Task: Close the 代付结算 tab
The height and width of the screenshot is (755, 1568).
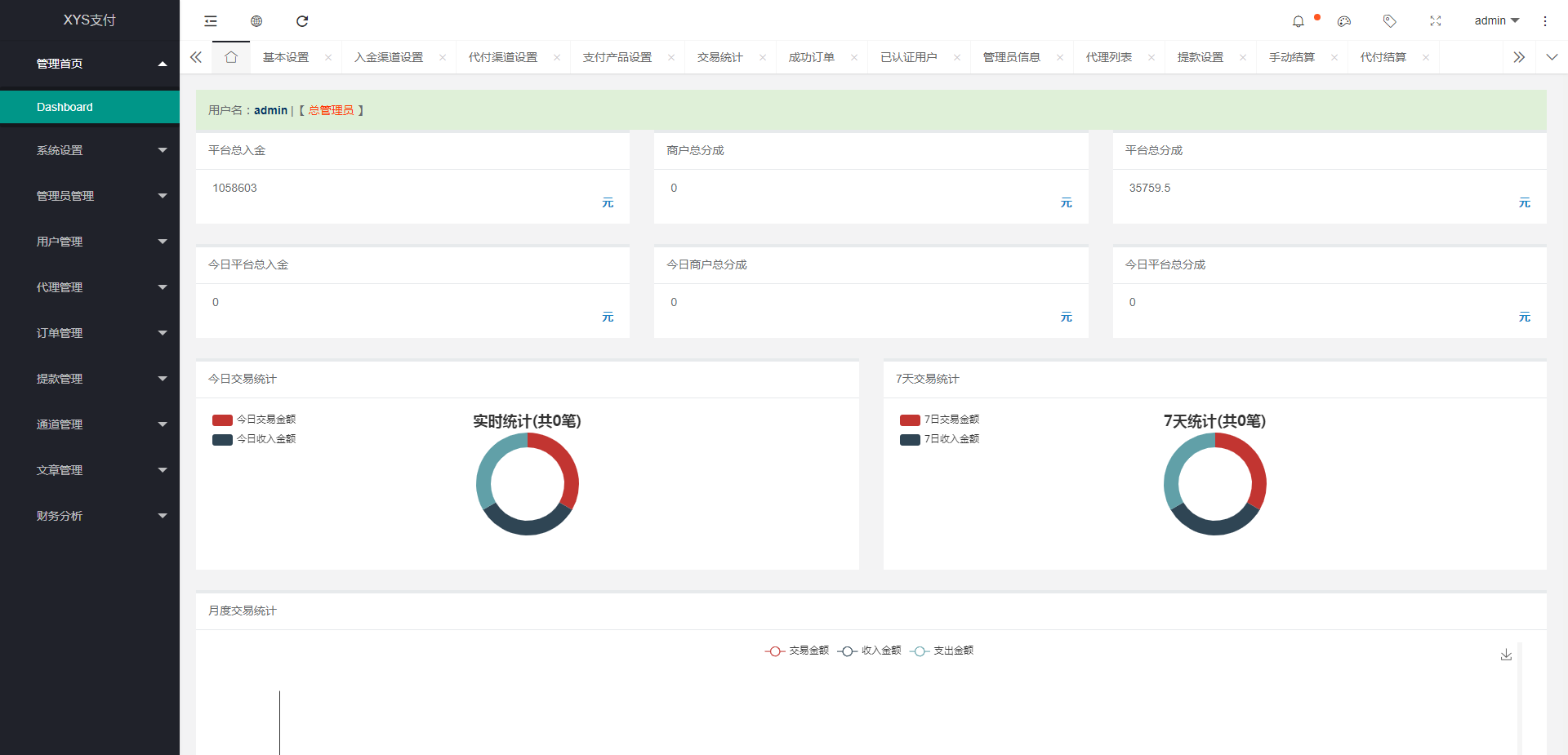Action: tap(1426, 57)
